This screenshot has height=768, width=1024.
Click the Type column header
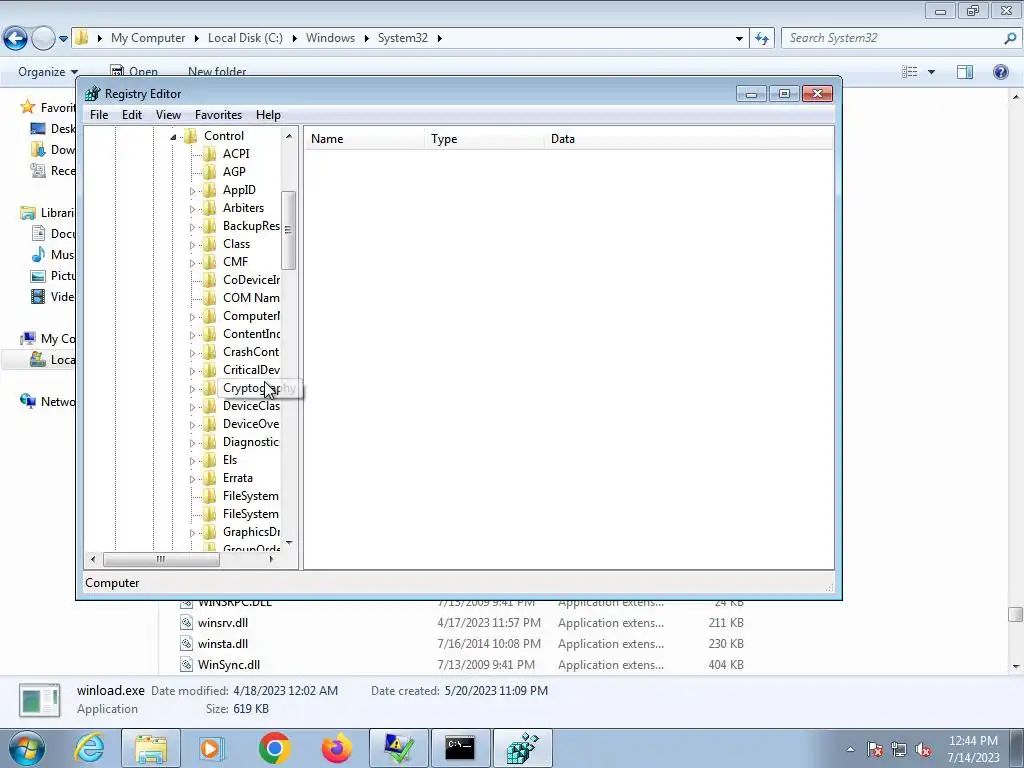pyautogui.click(x=484, y=139)
